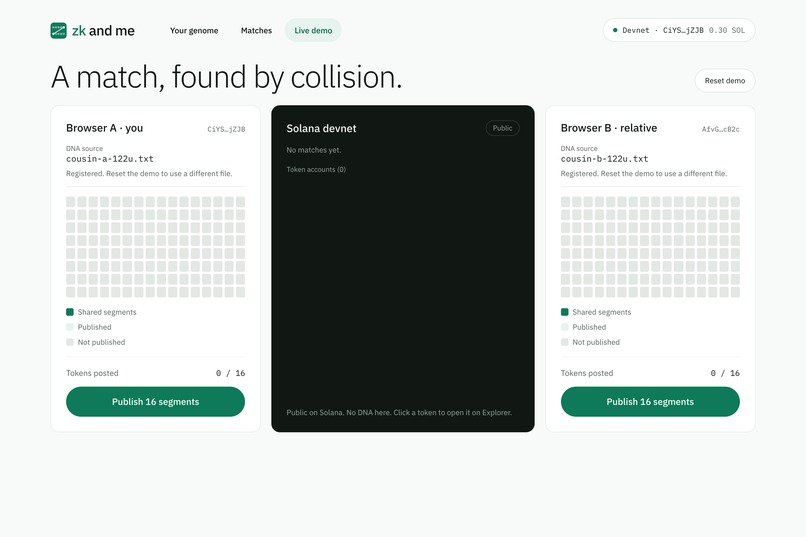Click Shared segments swatch in Browser B
This screenshot has width=806, height=537.
click(564, 312)
